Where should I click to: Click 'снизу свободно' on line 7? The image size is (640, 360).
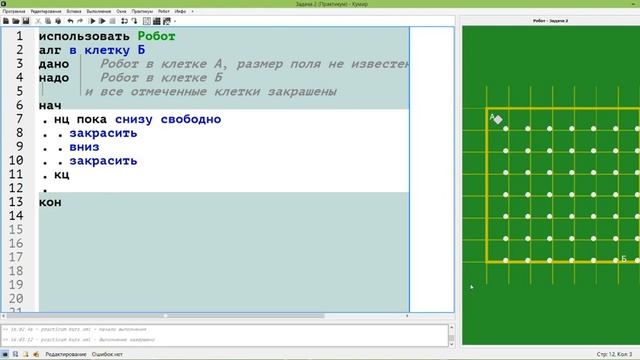coord(168,120)
